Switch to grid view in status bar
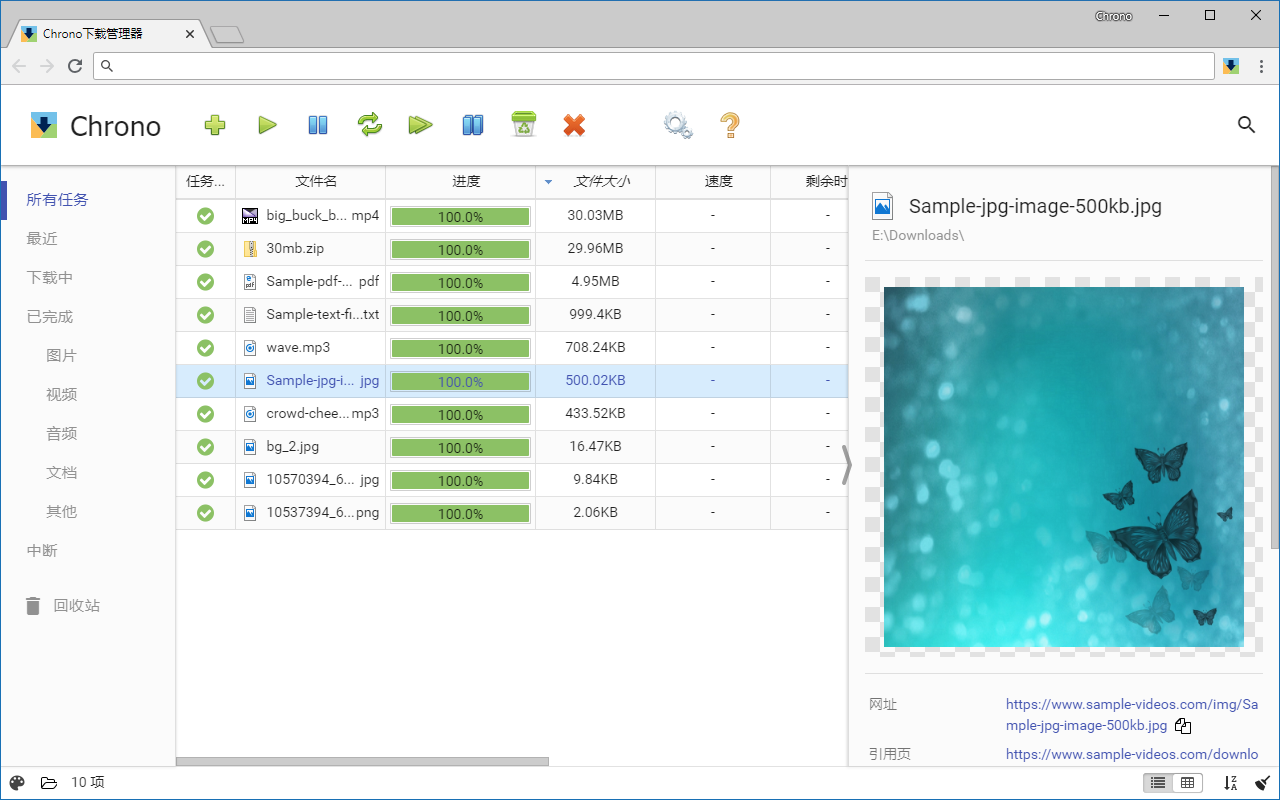The width and height of the screenshot is (1280, 800). [x=1187, y=783]
